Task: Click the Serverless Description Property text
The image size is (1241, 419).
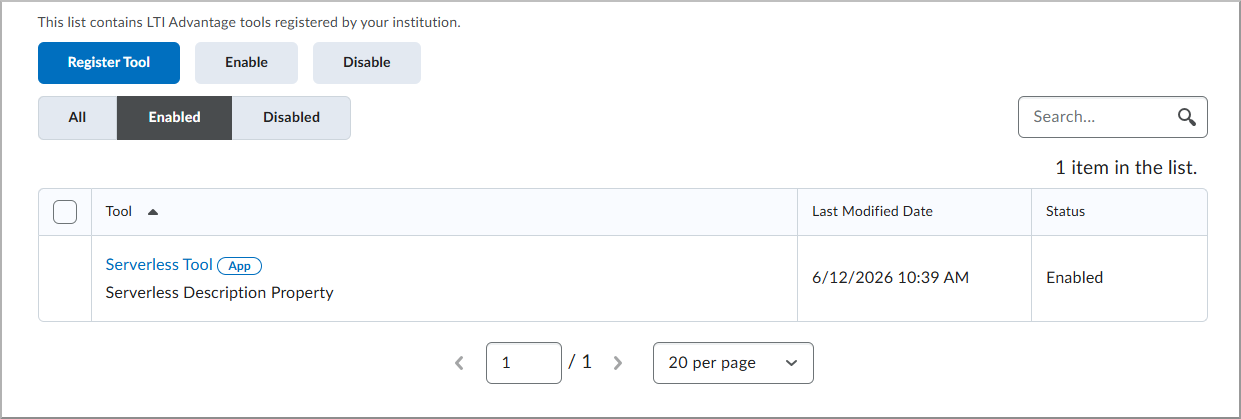Action: click(x=219, y=293)
